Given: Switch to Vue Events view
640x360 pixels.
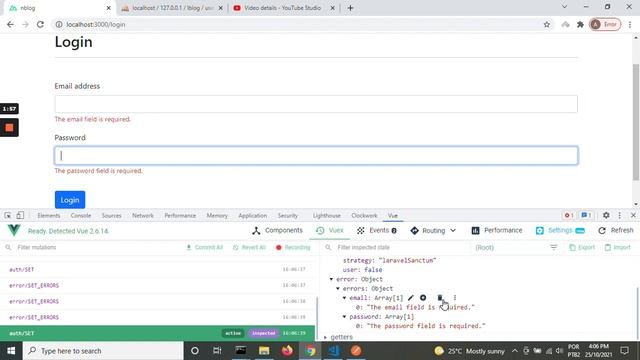Looking at the screenshot, I should 376,231.
